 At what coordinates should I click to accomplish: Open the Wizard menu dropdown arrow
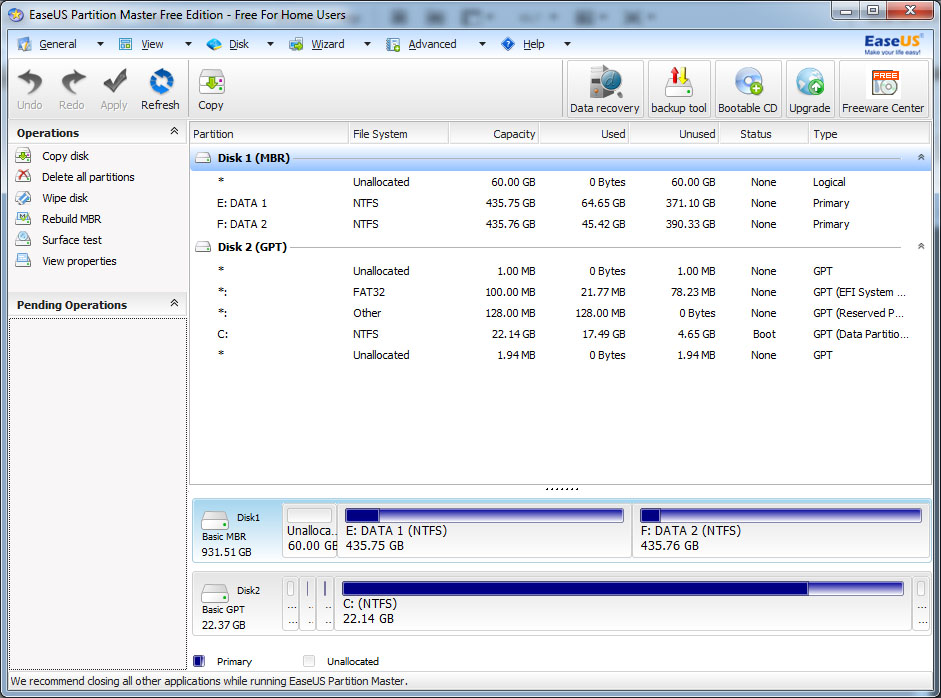(367, 44)
